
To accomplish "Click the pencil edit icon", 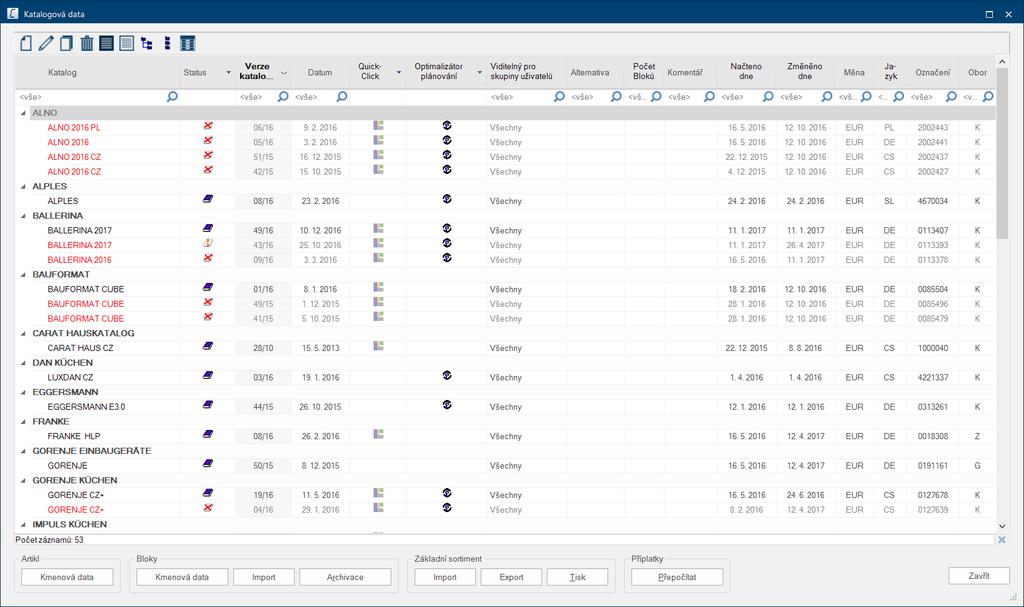I will point(46,44).
